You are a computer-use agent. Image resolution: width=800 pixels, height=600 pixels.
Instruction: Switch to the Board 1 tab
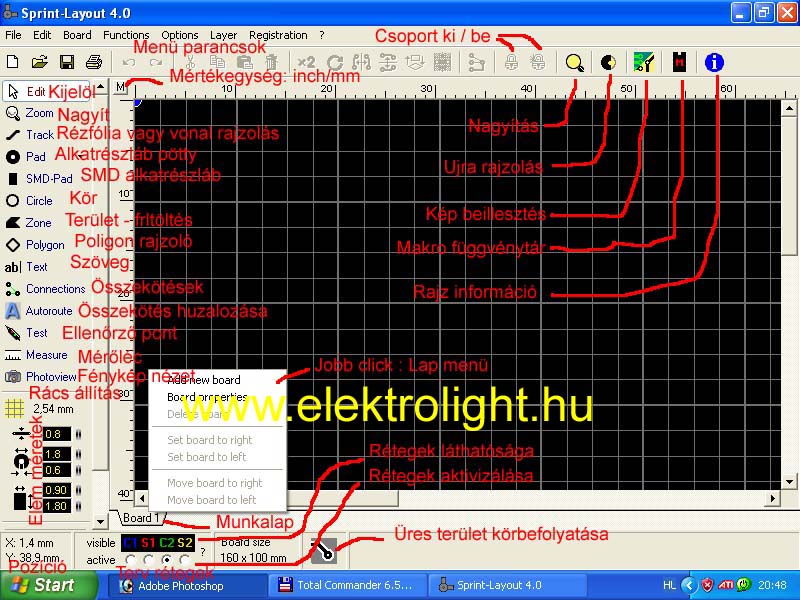(x=140, y=518)
